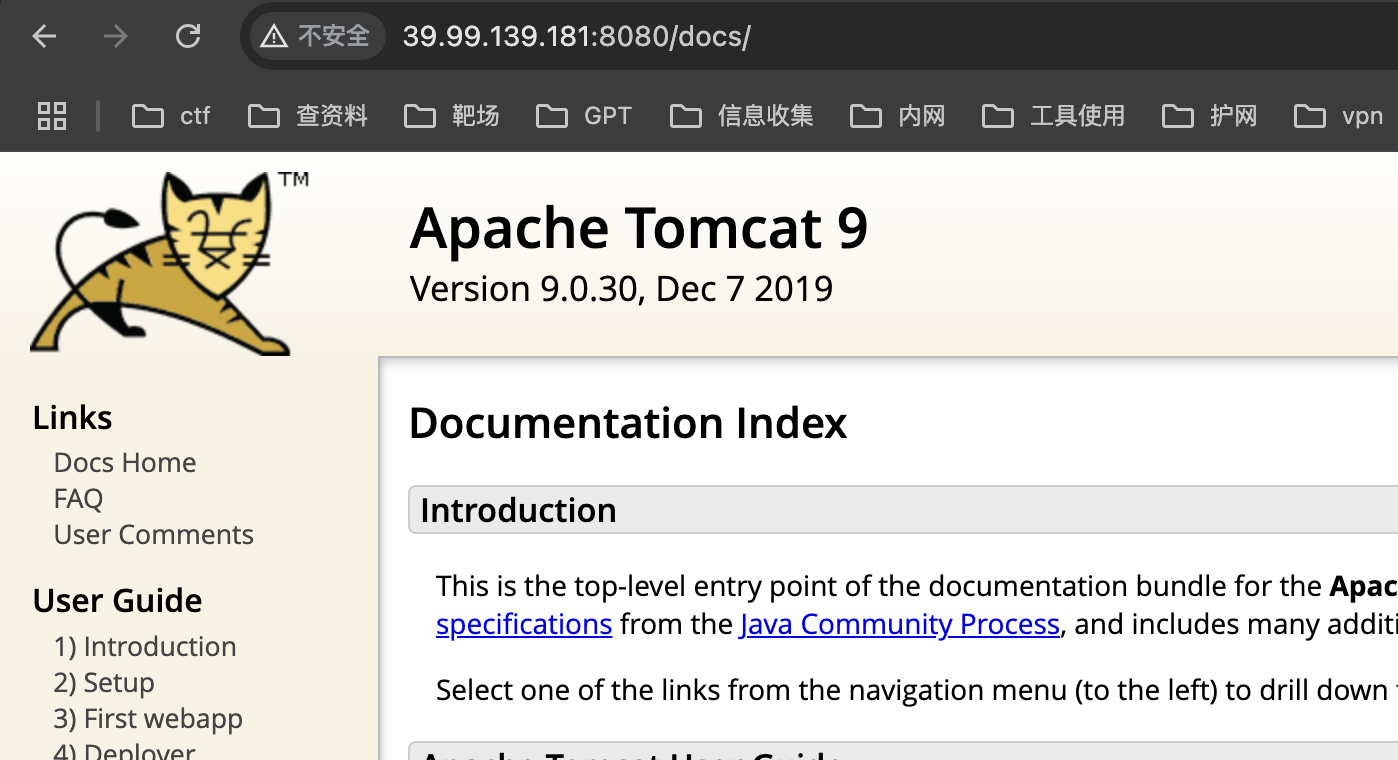1398x760 pixels.
Task: Click the Documentation Index heading
Action: tap(628, 423)
